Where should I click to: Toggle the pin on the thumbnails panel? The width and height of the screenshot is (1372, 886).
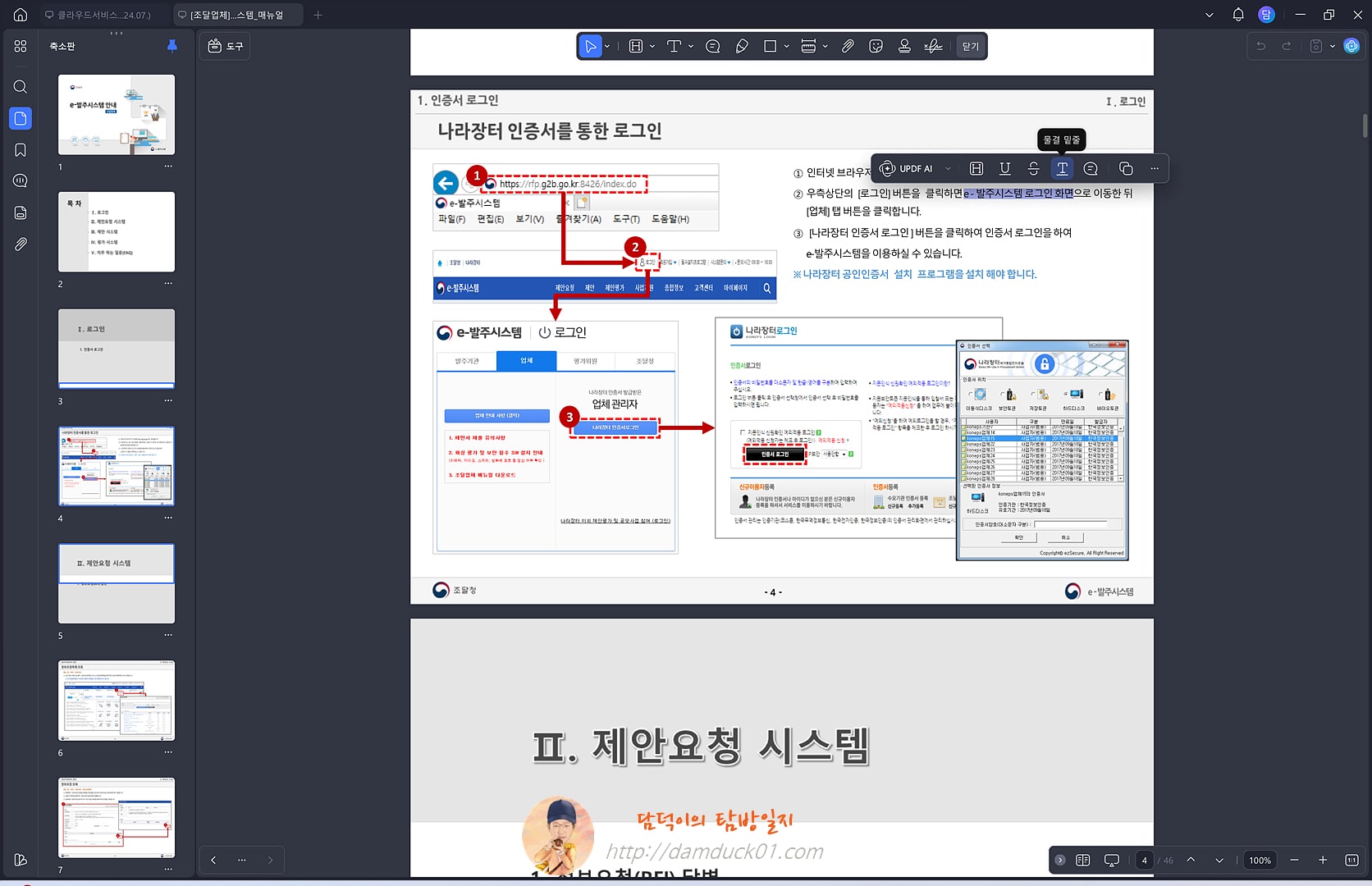pos(171,46)
